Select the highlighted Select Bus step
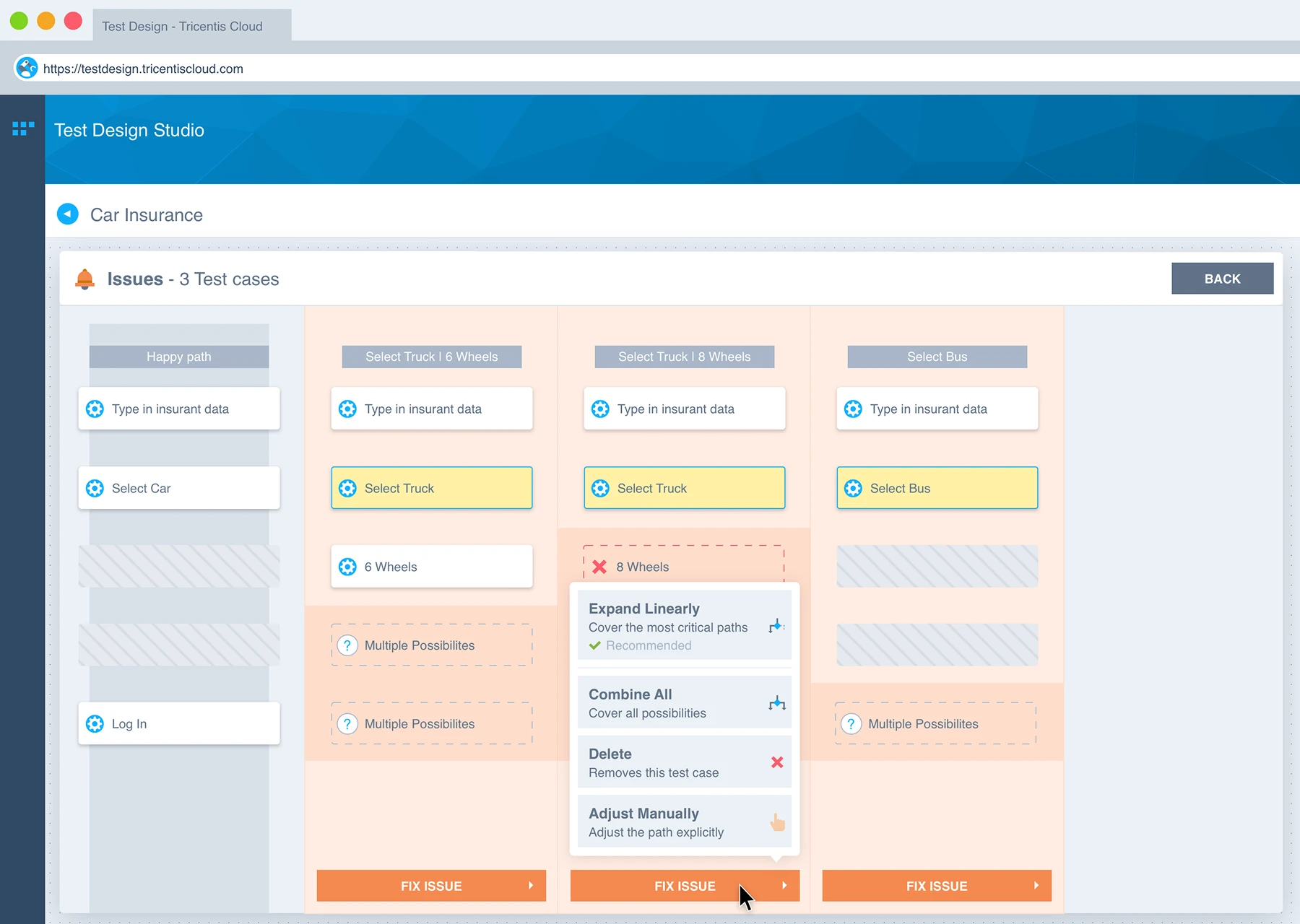The width and height of the screenshot is (1300, 924). pos(937,488)
